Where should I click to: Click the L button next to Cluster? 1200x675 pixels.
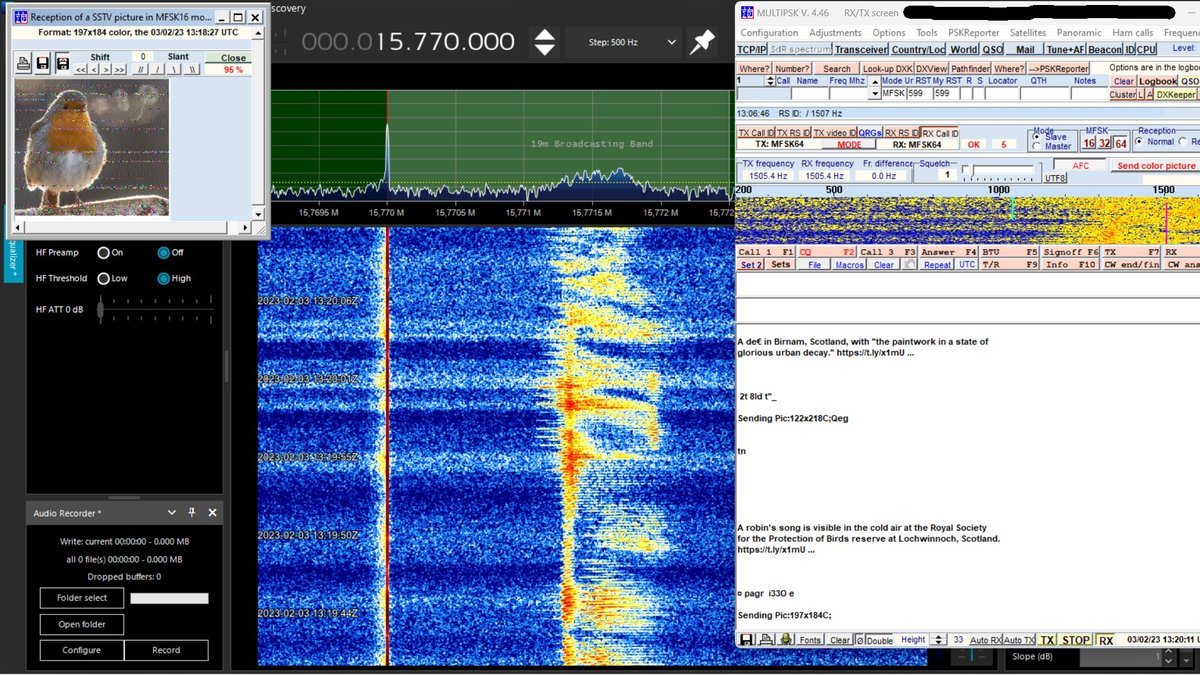(x=1141, y=95)
